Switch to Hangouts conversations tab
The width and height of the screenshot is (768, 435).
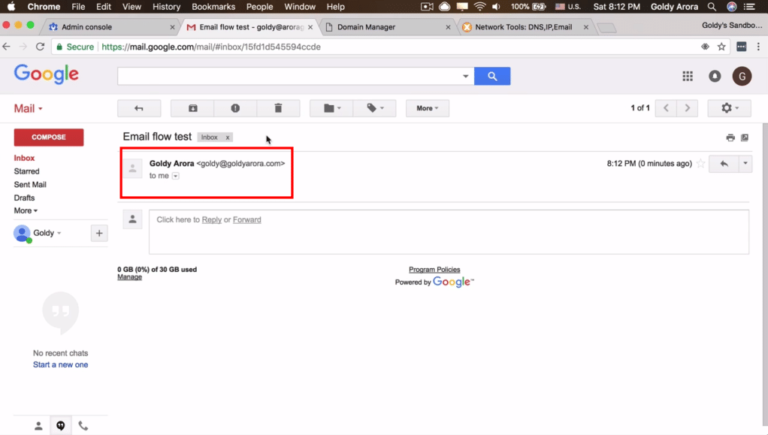coord(61,426)
